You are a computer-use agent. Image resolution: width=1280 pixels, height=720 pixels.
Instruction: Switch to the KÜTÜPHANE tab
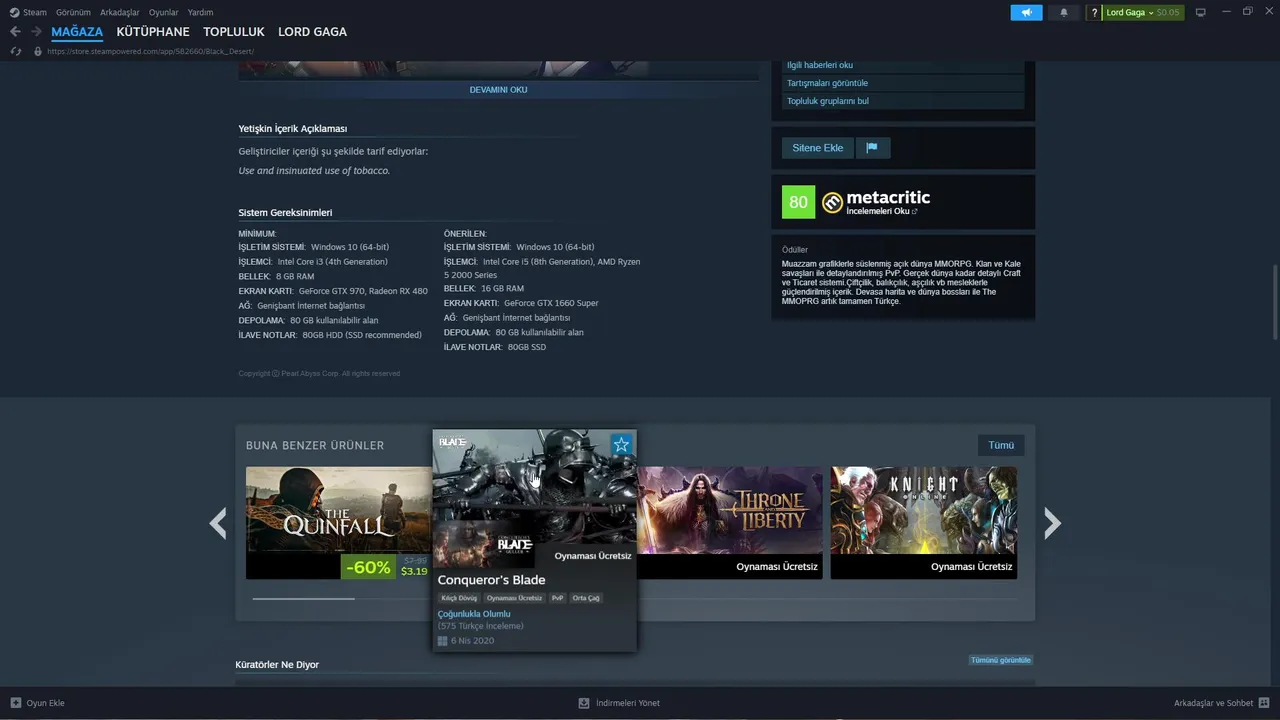point(153,32)
